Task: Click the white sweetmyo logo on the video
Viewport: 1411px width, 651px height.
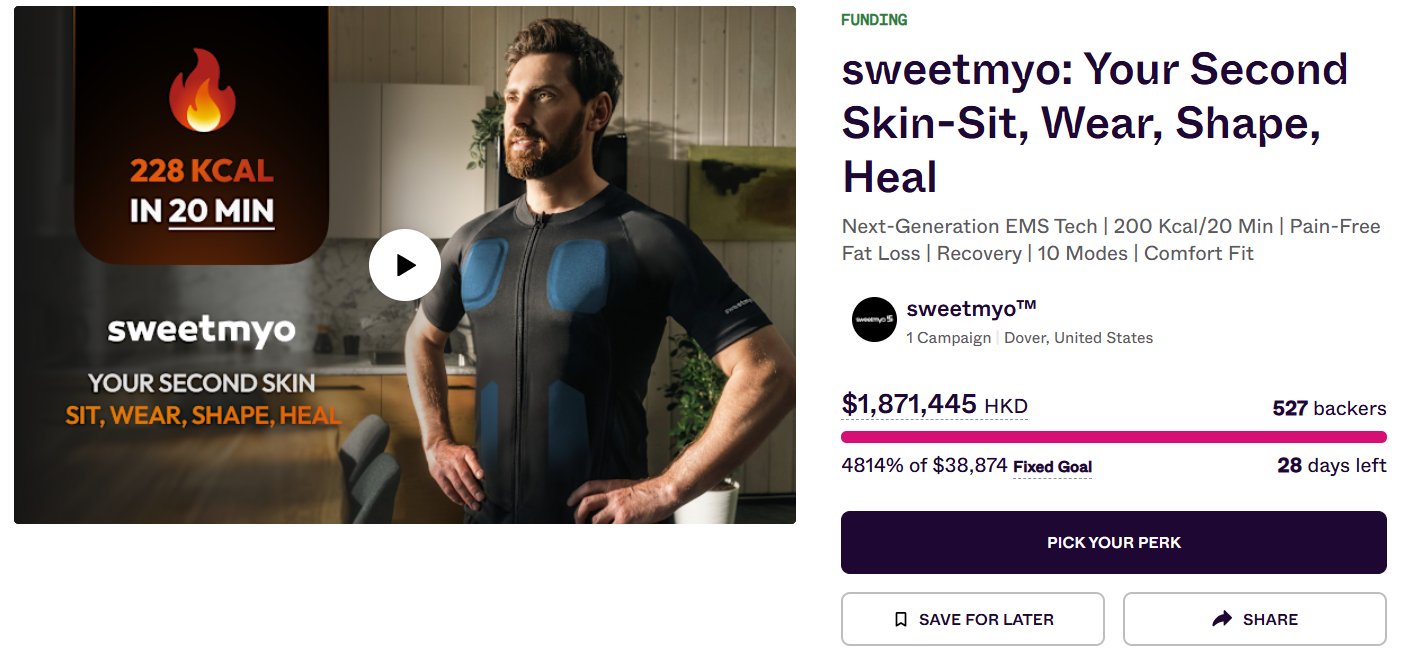Action: point(201,330)
